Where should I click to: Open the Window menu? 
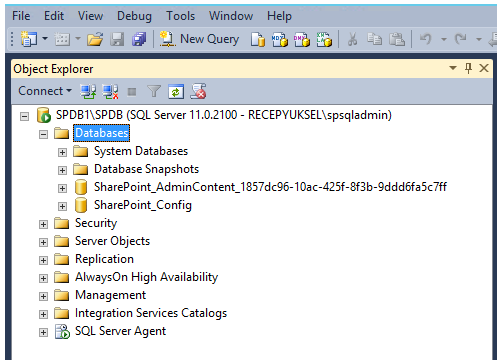[231, 16]
